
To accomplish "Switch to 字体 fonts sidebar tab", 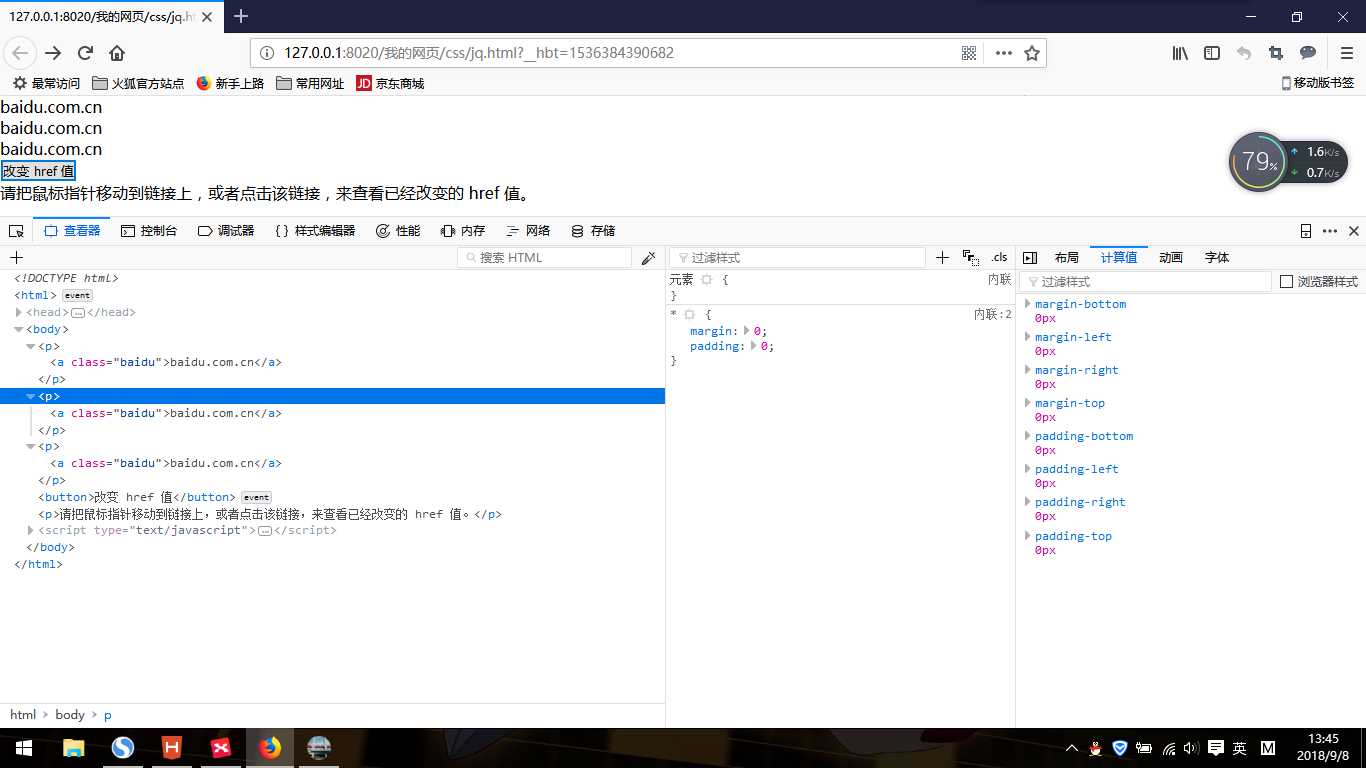I will (x=1217, y=258).
